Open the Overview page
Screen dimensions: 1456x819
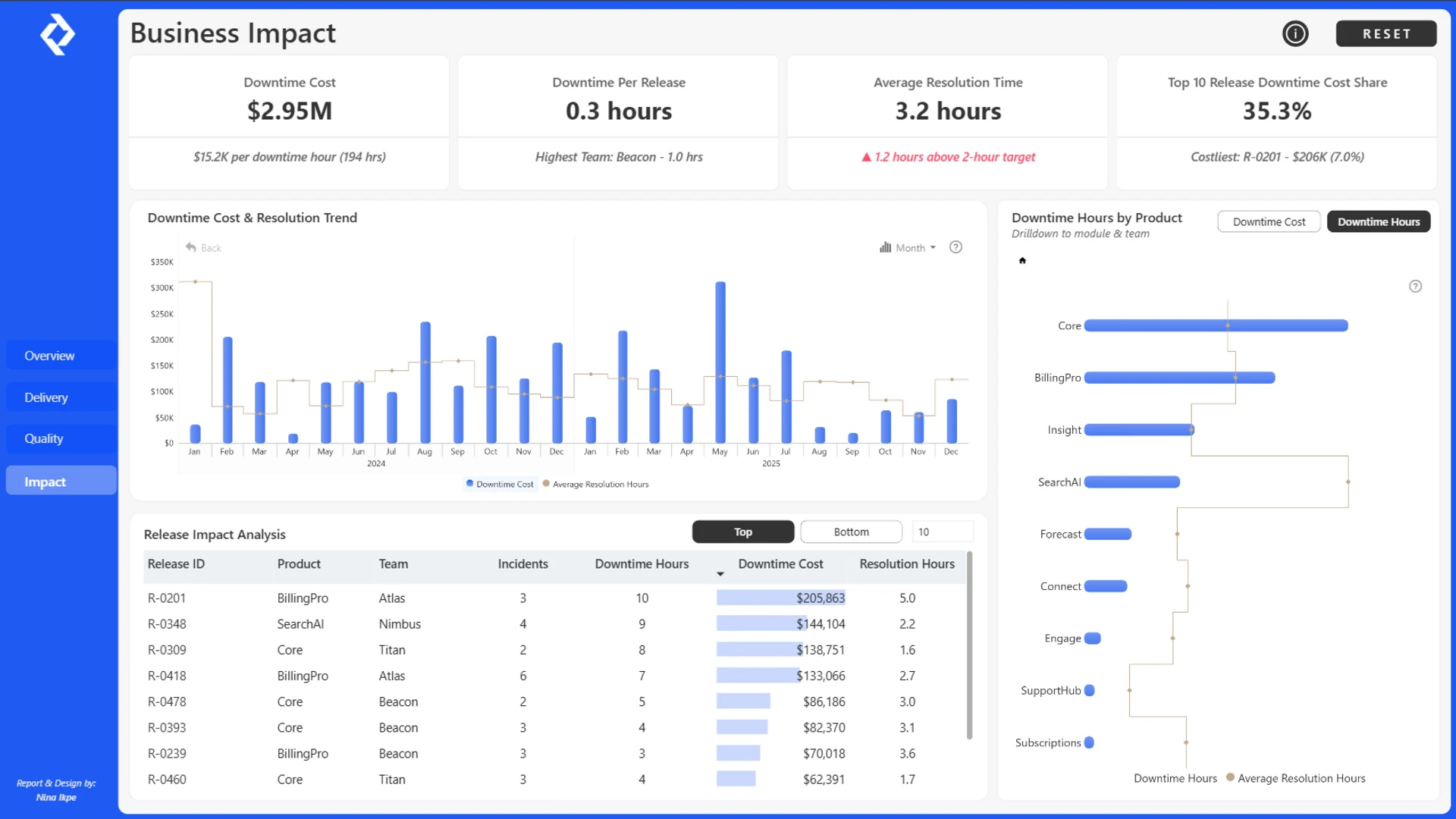point(61,356)
